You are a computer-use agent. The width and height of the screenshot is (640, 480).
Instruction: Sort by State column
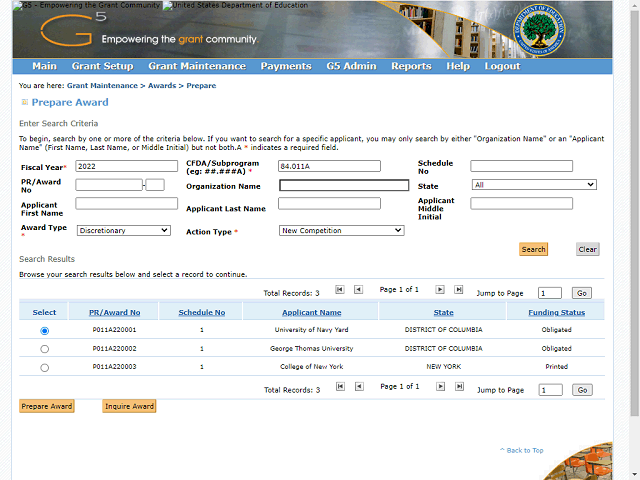tap(444, 313)
